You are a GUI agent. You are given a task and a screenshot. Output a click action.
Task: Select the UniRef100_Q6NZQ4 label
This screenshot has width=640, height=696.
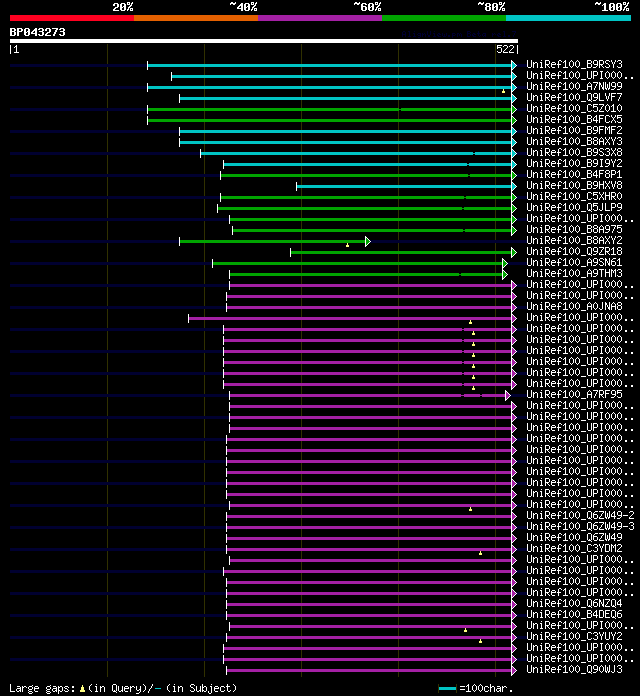574,603
